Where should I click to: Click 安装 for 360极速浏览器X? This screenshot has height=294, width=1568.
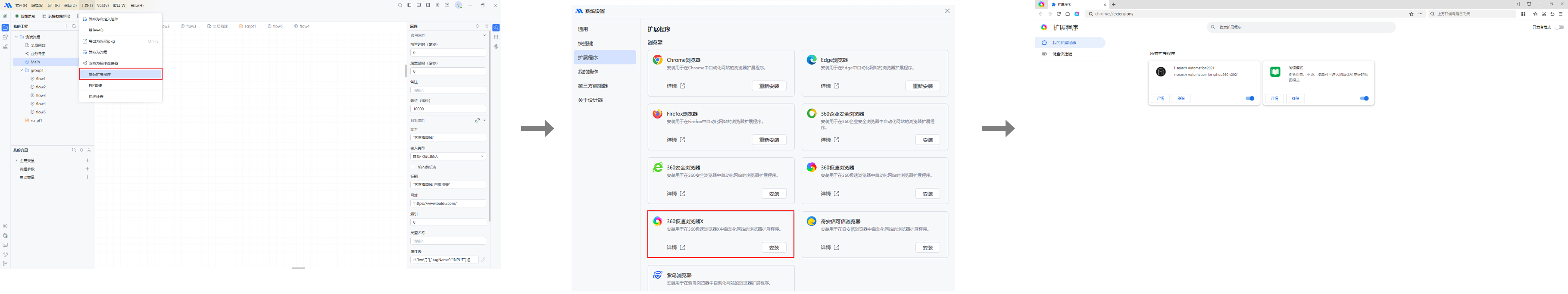(774, 248)
